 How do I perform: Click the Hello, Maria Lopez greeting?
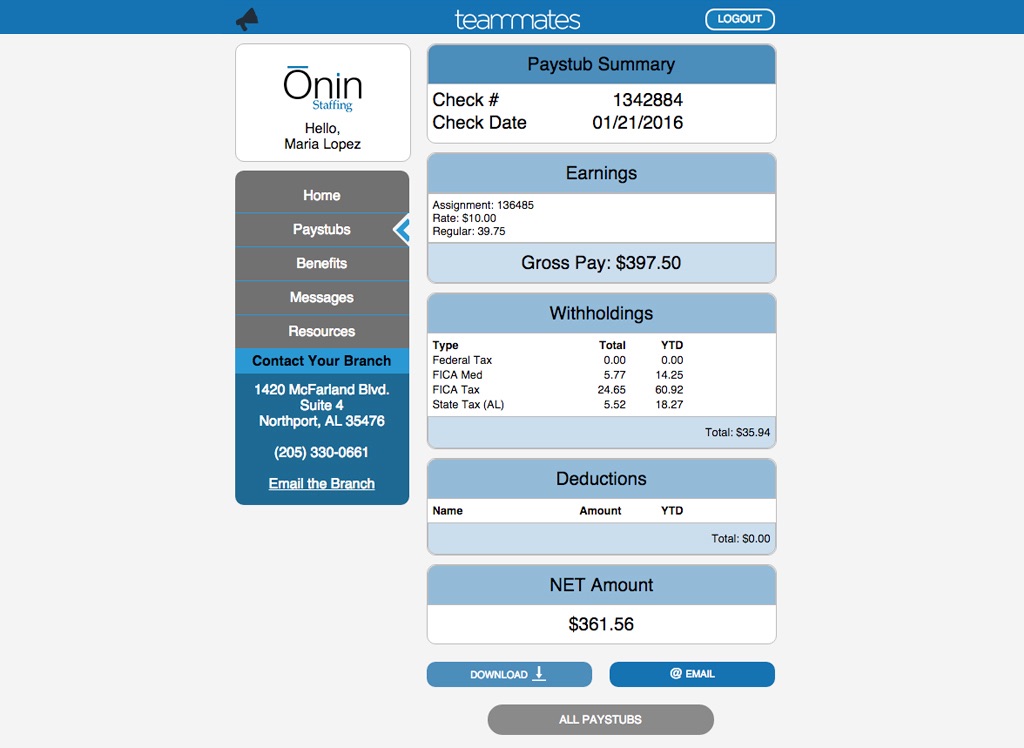click(x=322, y=136)
